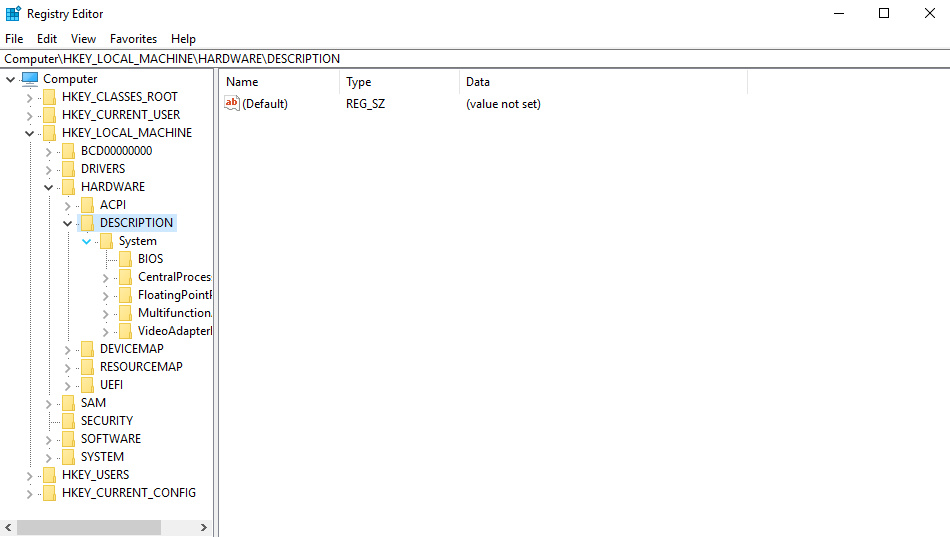Click the REG_SZ type cell
950x537 pixels.
tap(365, 104)
